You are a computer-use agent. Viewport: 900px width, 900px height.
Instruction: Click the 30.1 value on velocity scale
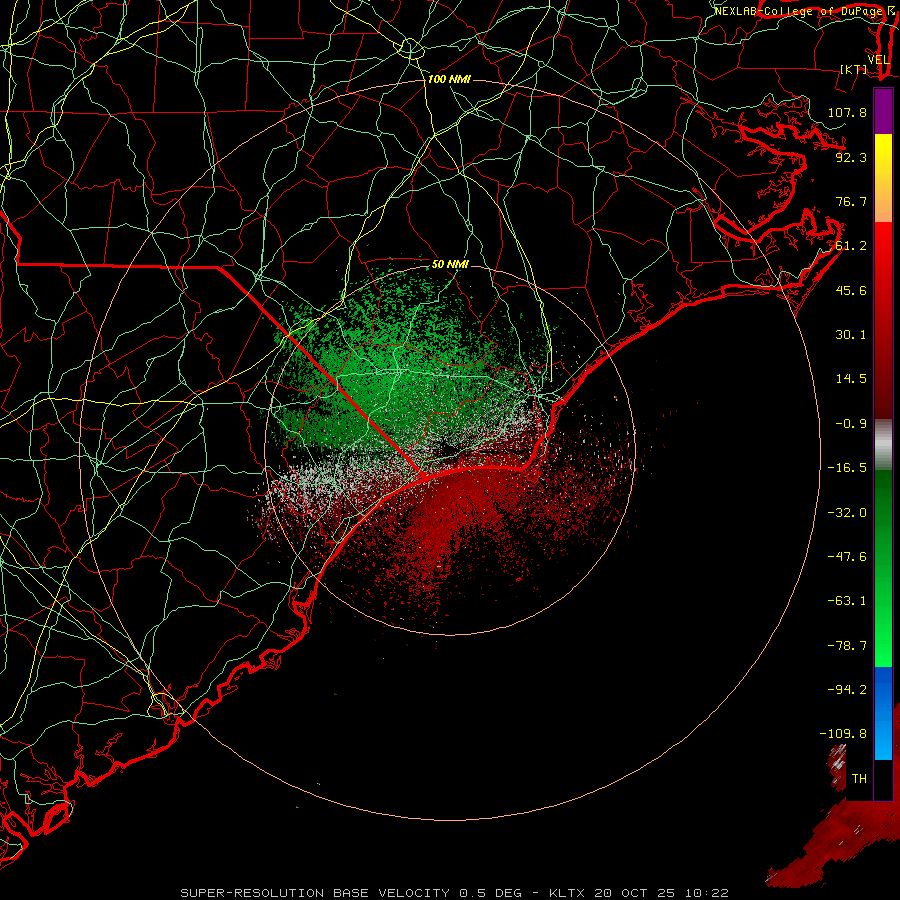pos(851,335)
